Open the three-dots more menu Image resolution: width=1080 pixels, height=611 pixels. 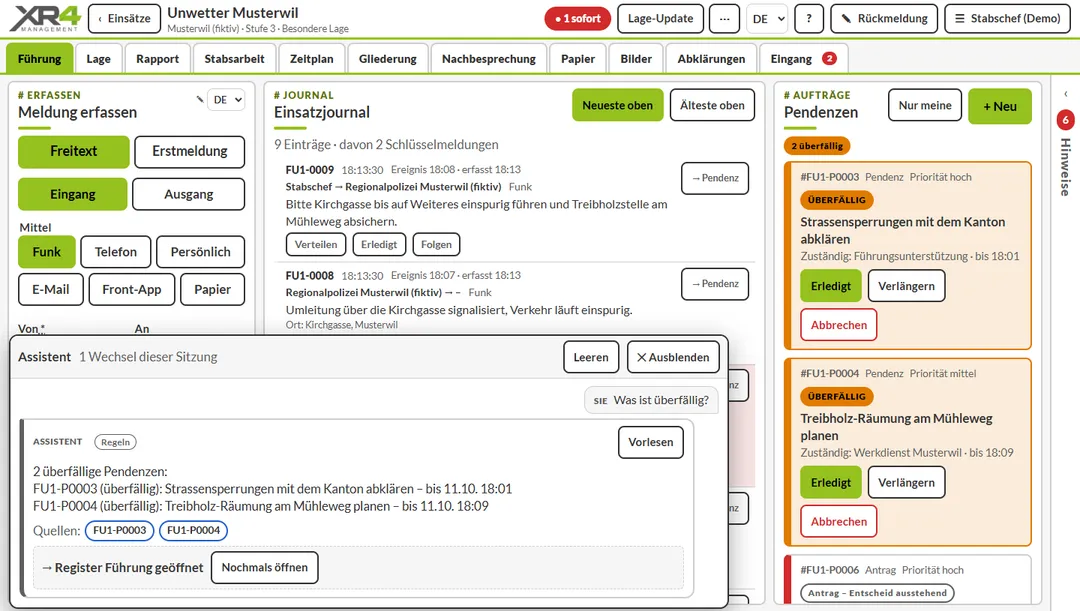(x=725, y=19)
